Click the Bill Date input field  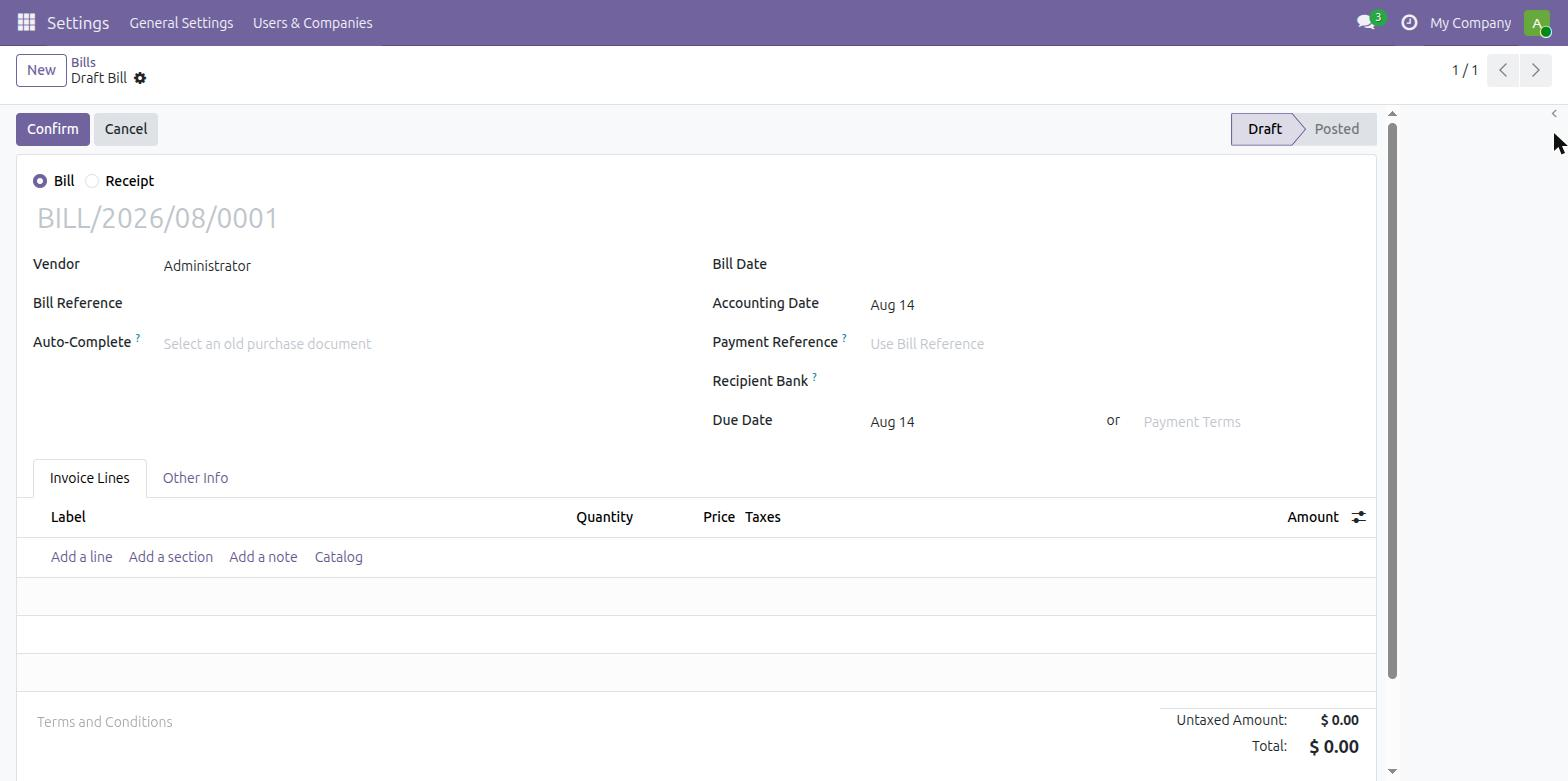1114,266
